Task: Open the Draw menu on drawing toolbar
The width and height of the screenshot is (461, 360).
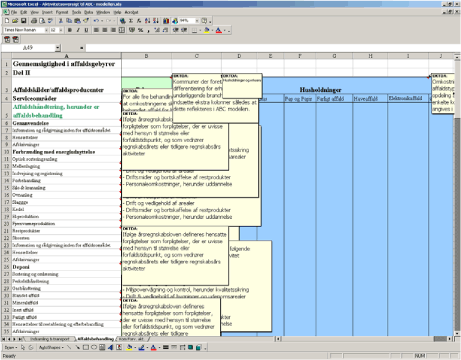Action: coord(11,348)
